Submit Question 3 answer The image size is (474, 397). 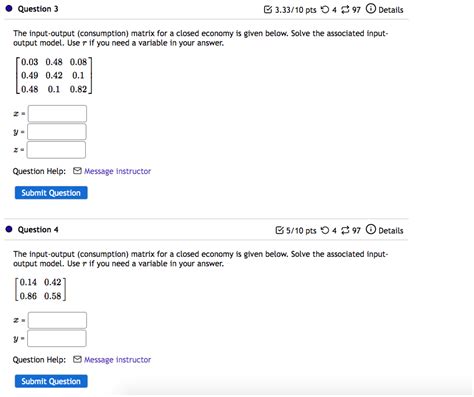click(x=51, y=193)
